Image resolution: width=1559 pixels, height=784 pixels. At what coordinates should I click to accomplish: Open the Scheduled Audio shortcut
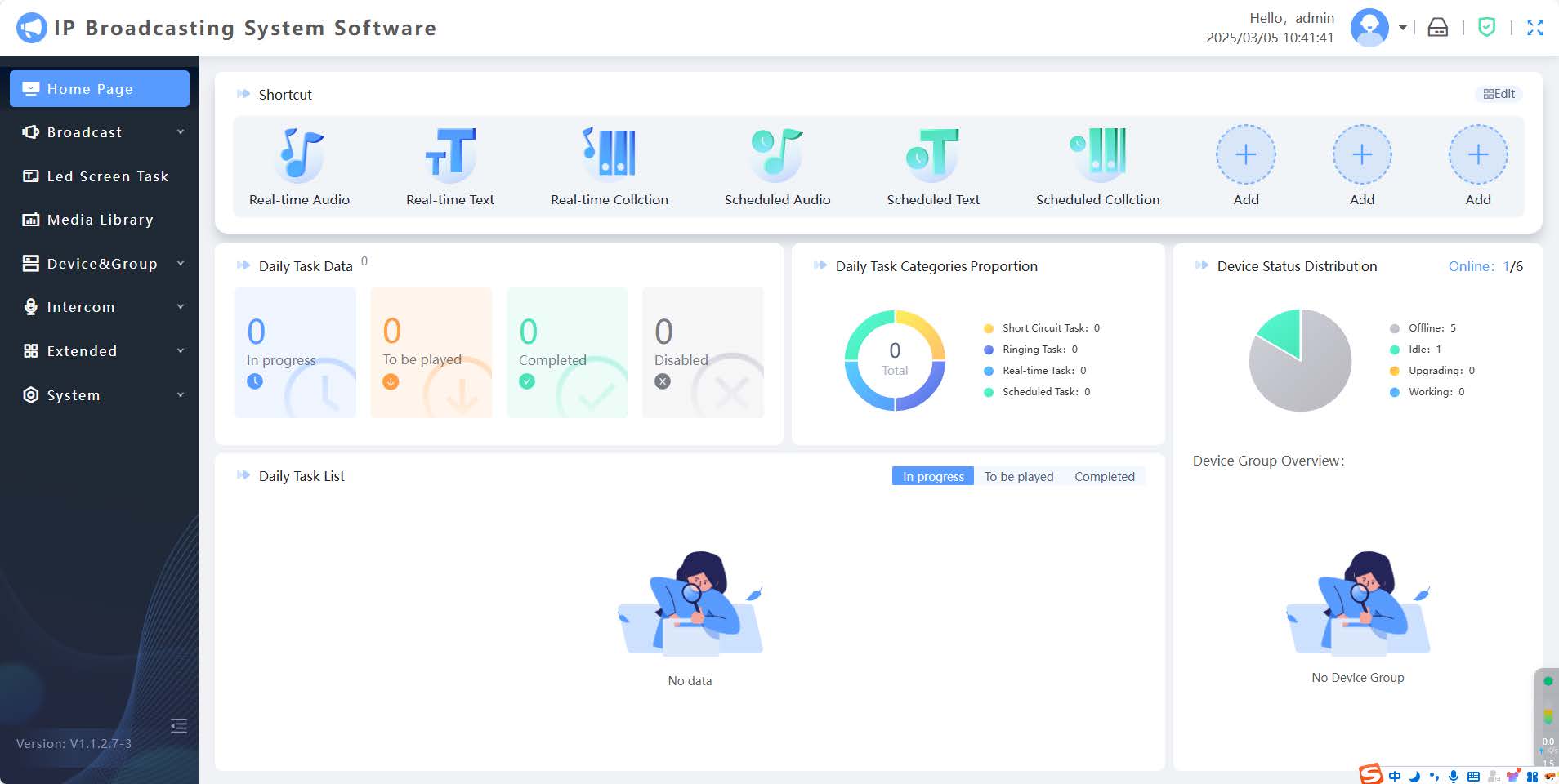pyautogui.click(x=777, y=167)
